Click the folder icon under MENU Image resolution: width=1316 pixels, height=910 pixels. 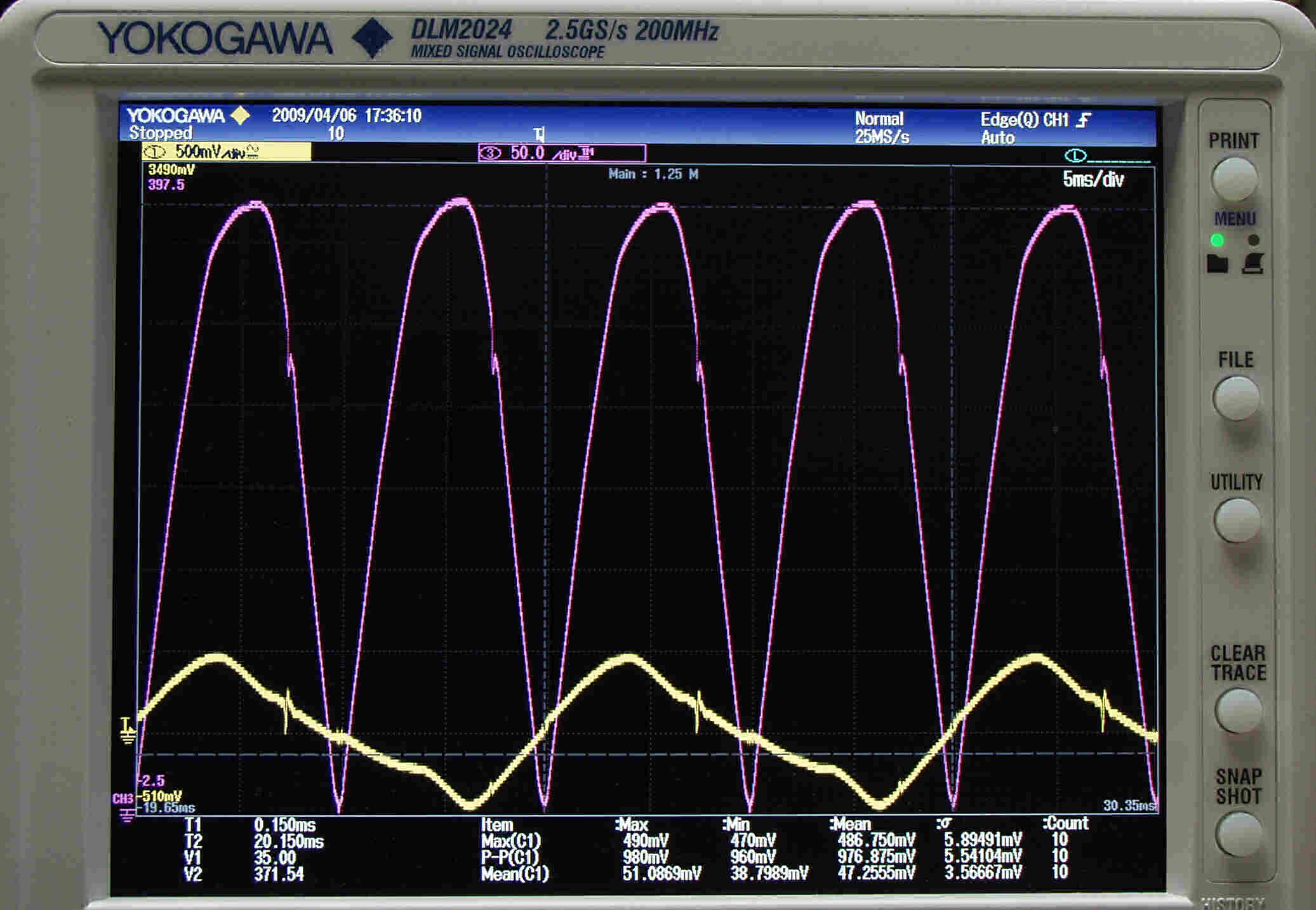coord(1217,263)
